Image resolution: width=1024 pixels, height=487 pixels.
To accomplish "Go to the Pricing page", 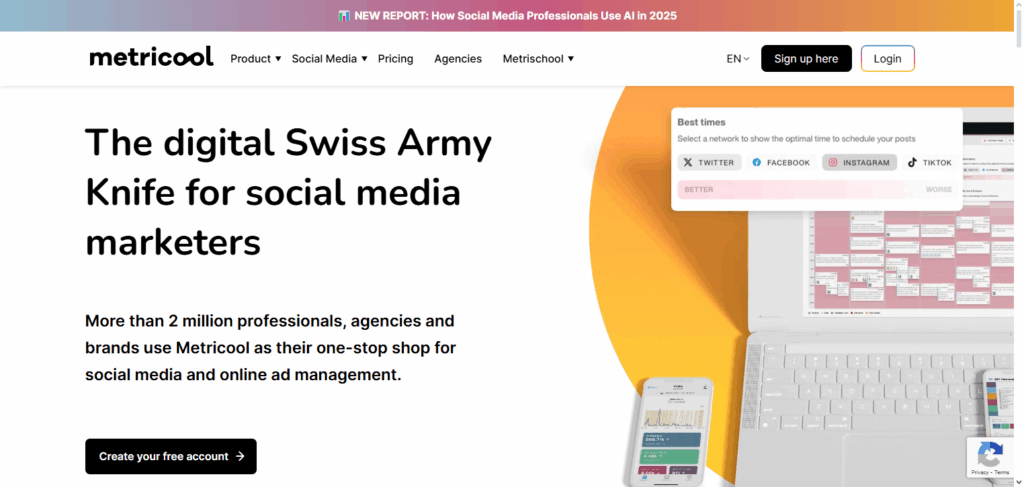I will point(395,59).
